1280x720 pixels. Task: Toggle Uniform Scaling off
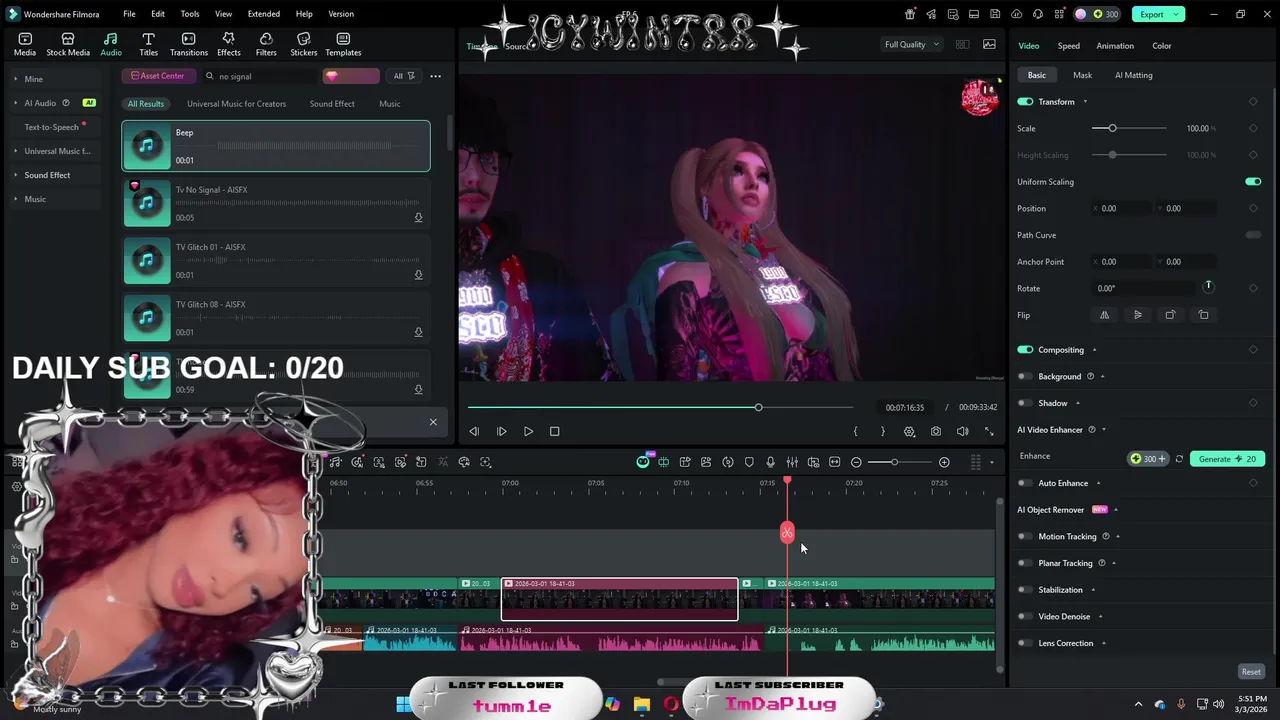pyautogui.click(x=1253, y=182)
